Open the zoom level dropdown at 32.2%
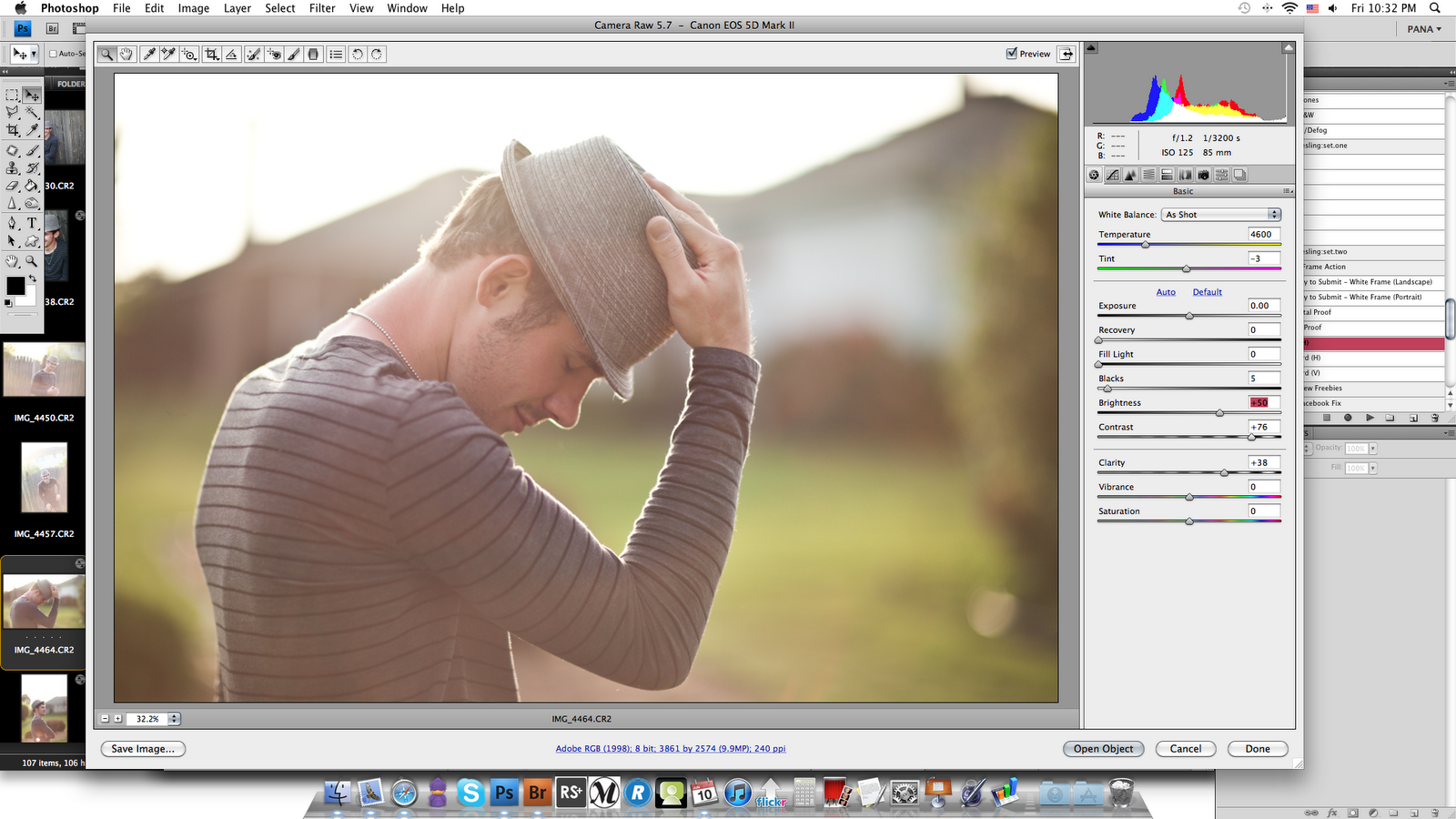This screenshot has height=819, width=1456. pos(174,719)
